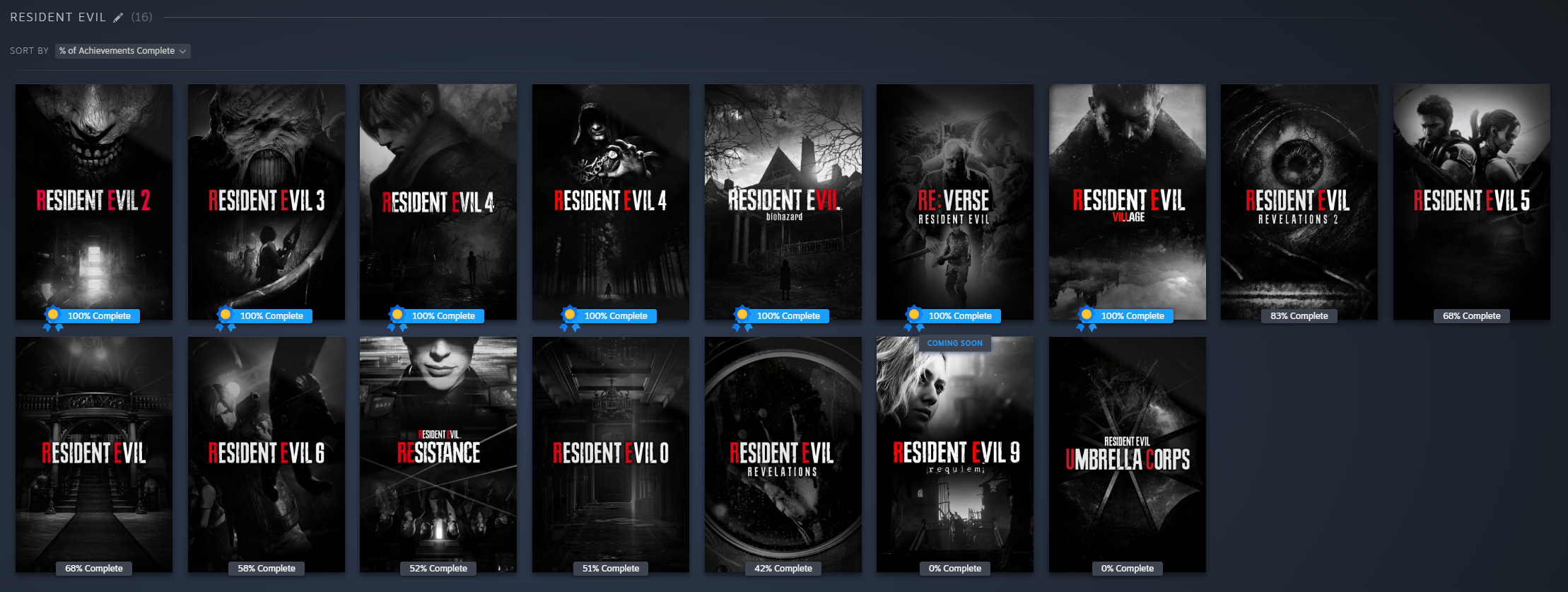Image resolution: width=1568 pixels, height=592 pixels.
Task: Click '100% Complete' badge on RE:Verse
Action: click(961, 316)
